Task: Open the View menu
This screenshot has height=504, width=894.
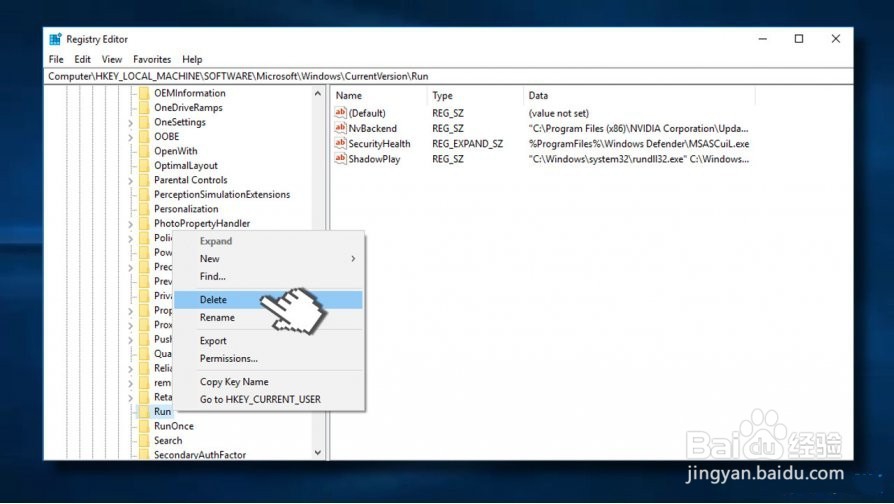Action: 112,59
